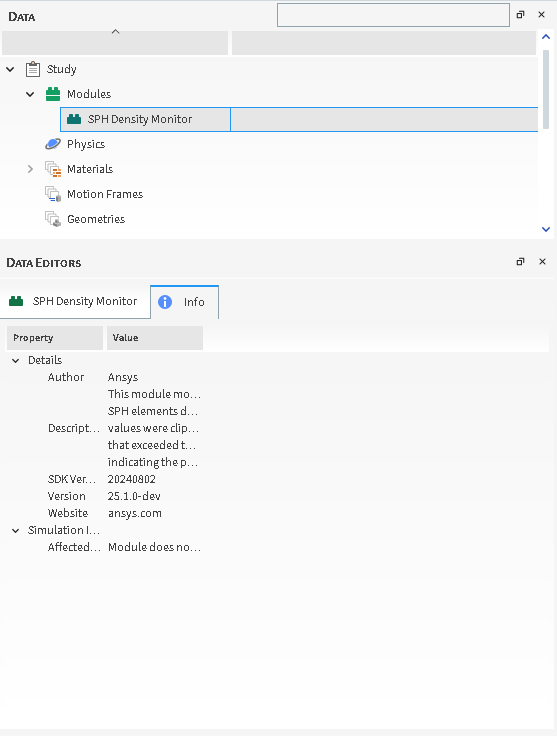
Task: Switch to the Info tab
Action: tap(184, 302)
